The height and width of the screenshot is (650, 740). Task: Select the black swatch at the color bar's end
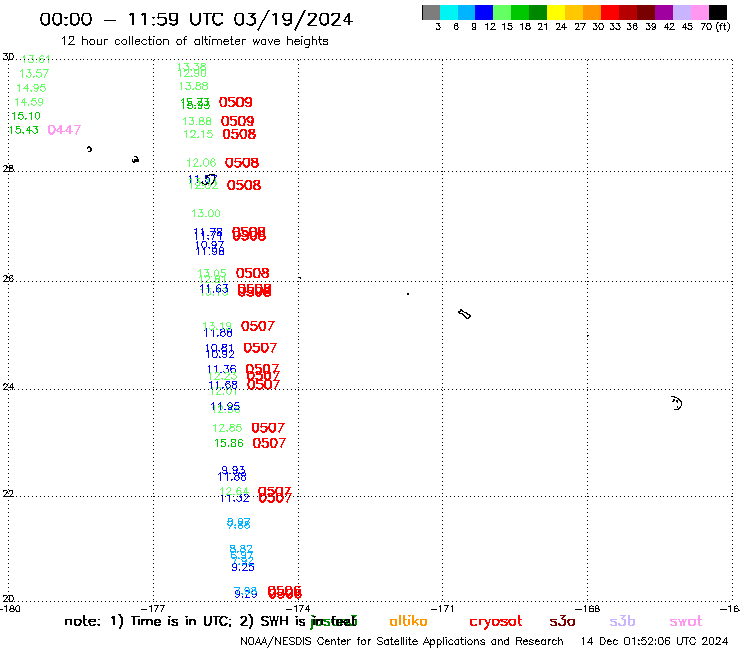click(x=718, y=12)
